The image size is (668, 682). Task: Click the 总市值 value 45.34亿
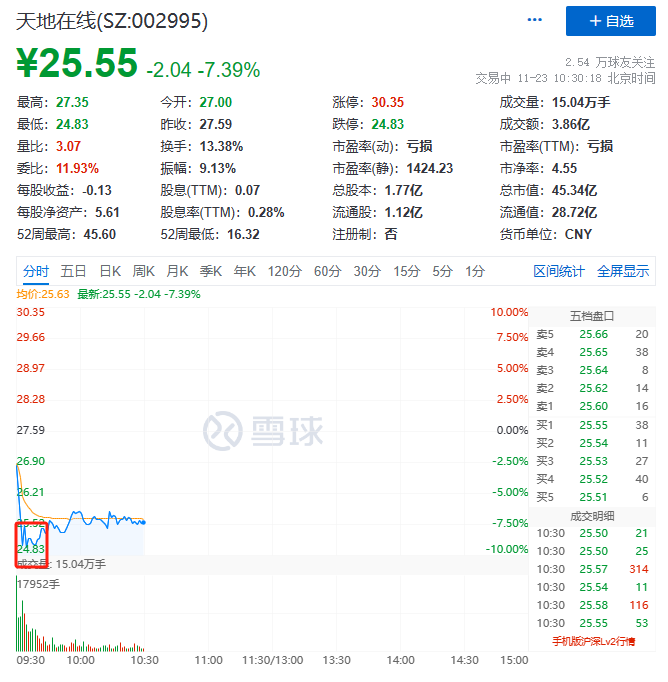(574, 190)
